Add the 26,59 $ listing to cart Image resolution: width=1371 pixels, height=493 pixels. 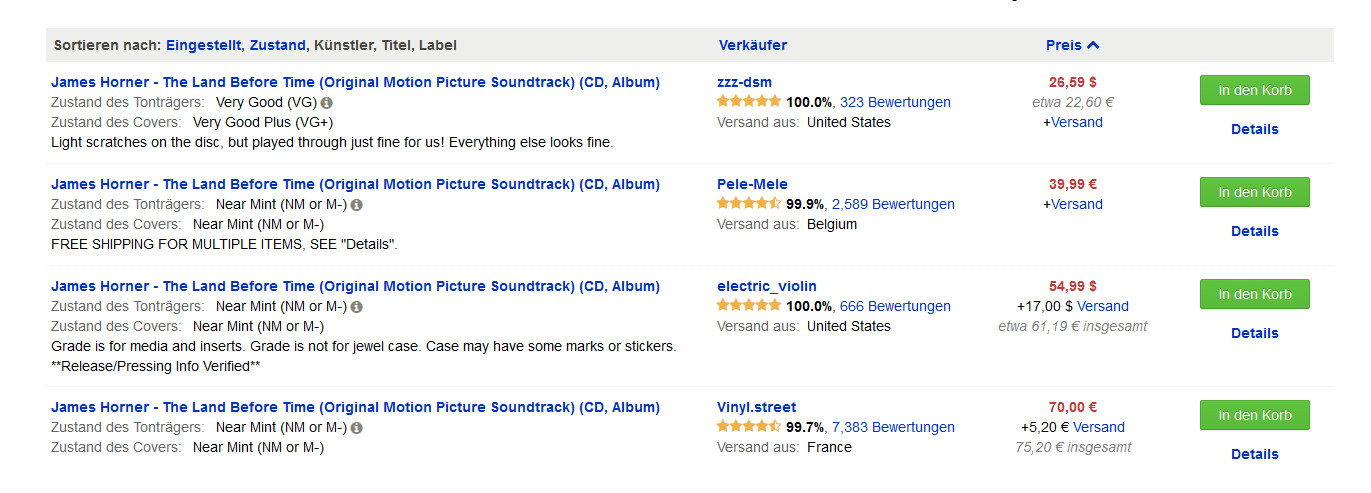click(1255, 90)
